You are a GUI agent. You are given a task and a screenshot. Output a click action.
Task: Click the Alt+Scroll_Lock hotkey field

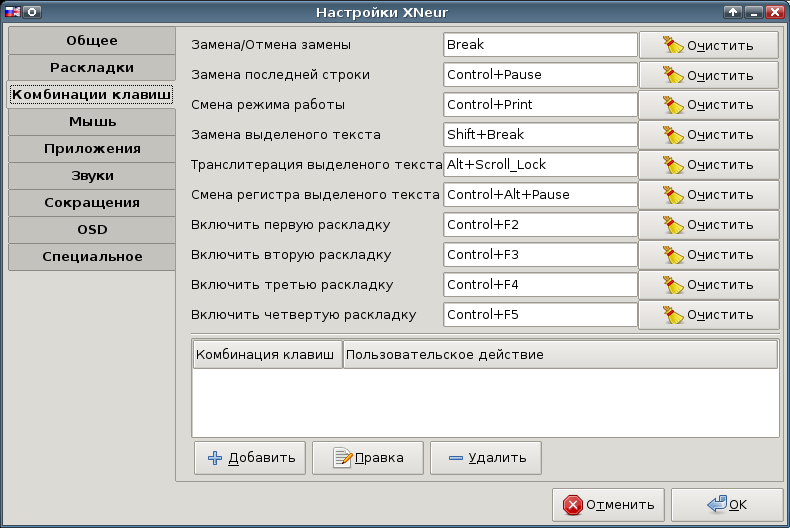540,165
